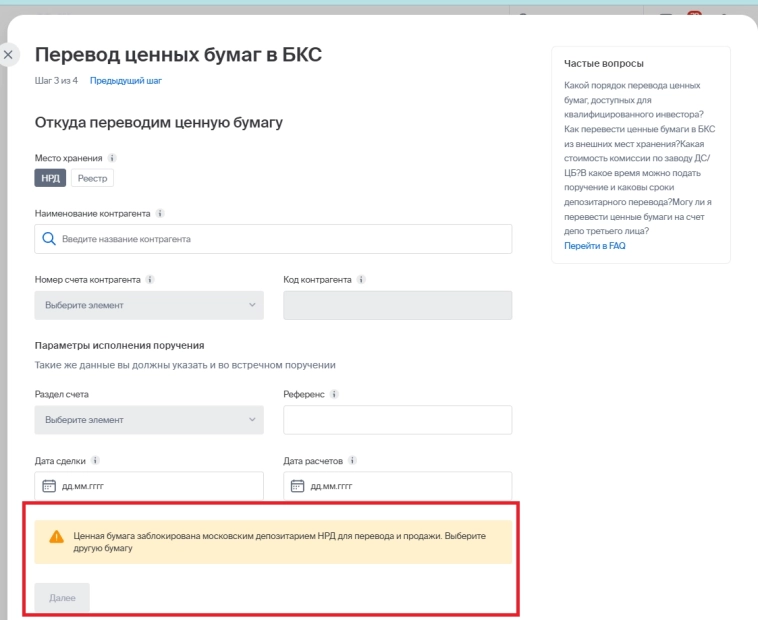Select Реестр storage location

pos(92,178)
